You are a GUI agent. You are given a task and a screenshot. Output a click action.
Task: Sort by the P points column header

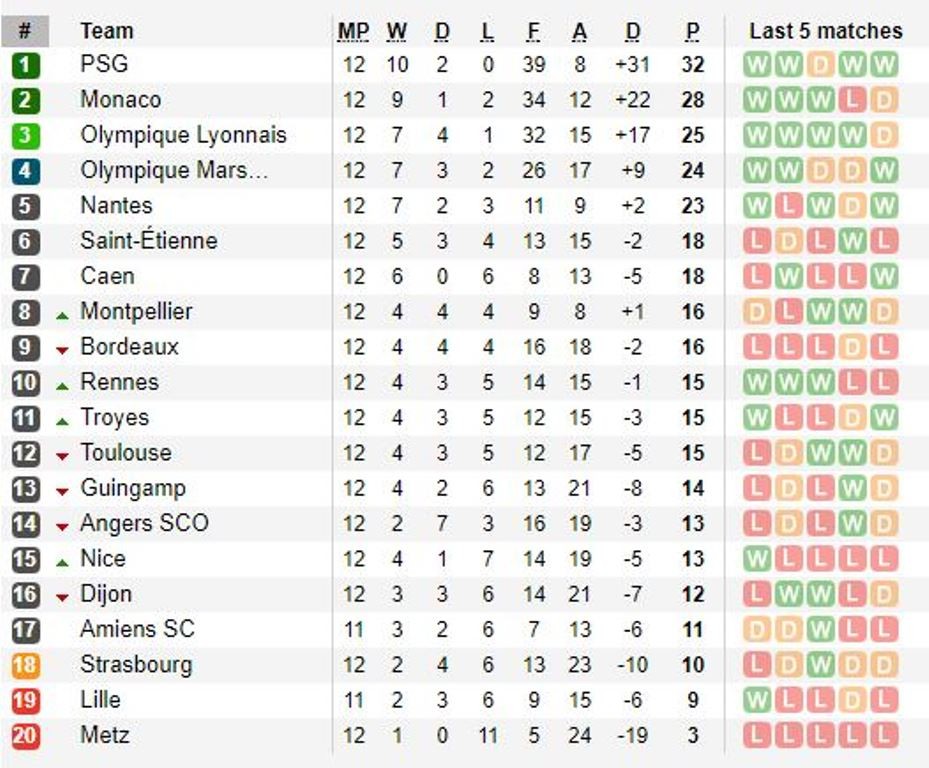pyautogui.click(x=692, y=32)
